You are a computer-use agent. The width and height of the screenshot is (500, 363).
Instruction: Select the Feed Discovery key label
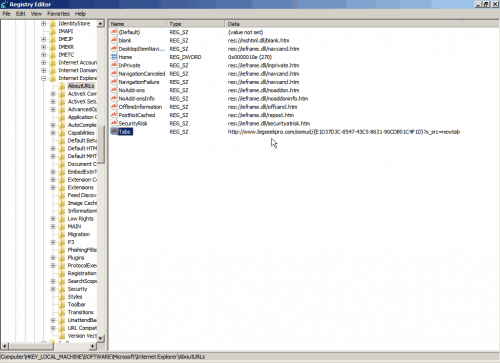[x=82, y=195]
